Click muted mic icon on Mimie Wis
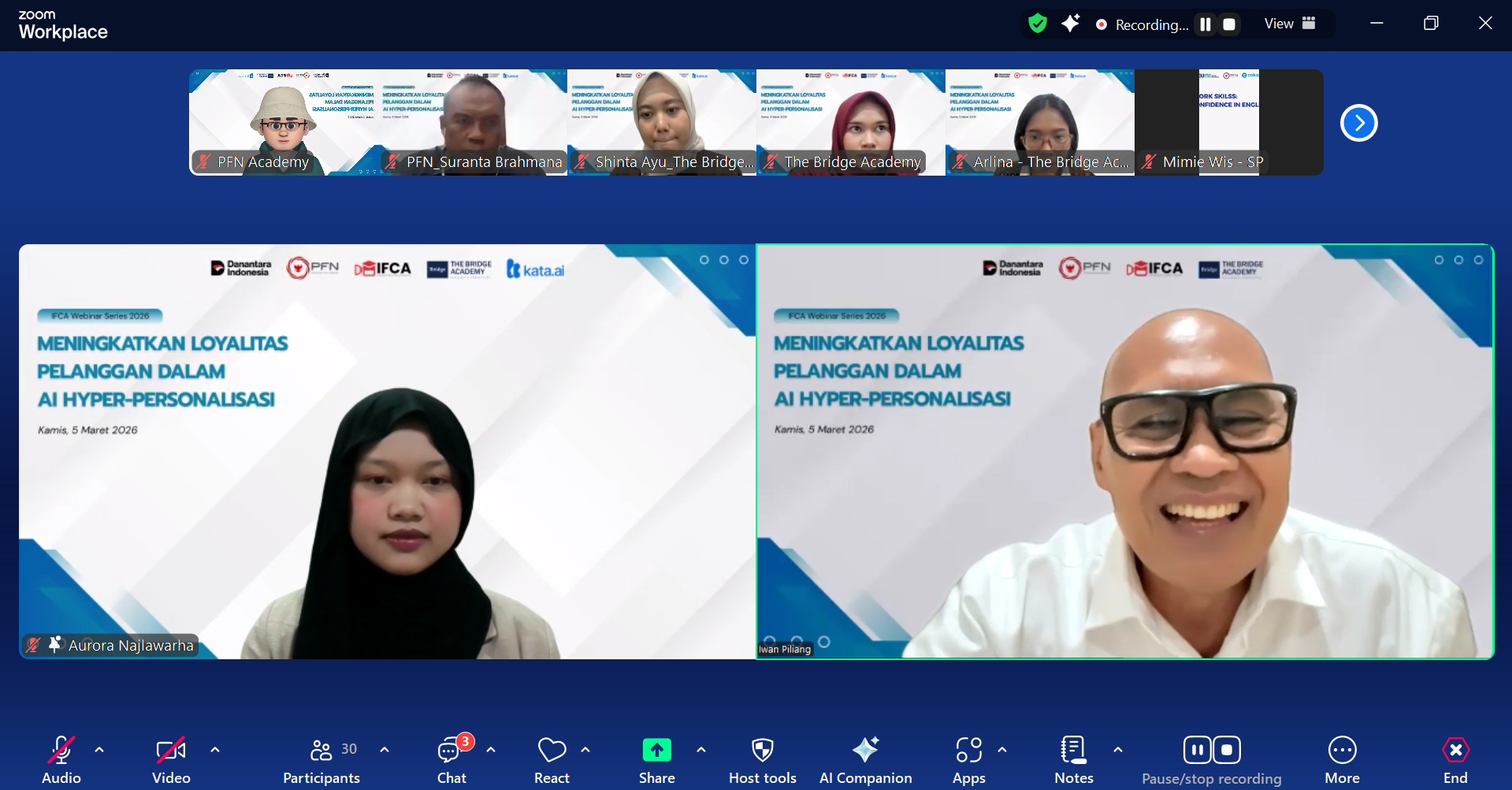 (1150, 161)
